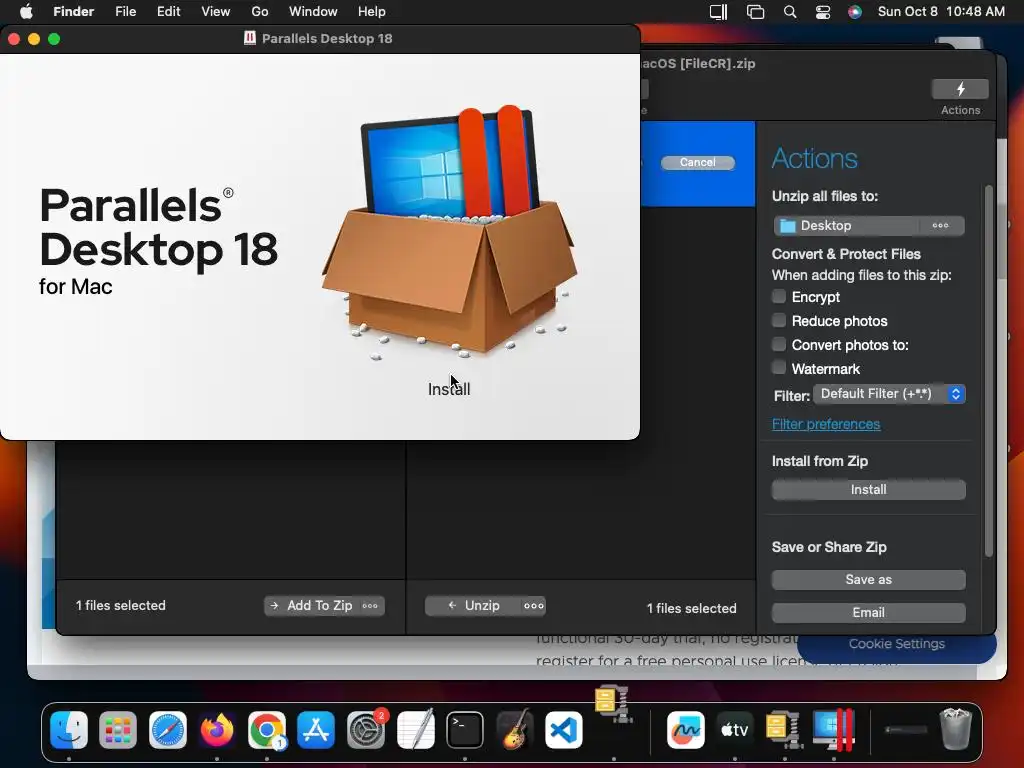The width and height of the screenshot is (1024, 768).
Task: Open Terminal from the Dock
Action: (464, 729)
